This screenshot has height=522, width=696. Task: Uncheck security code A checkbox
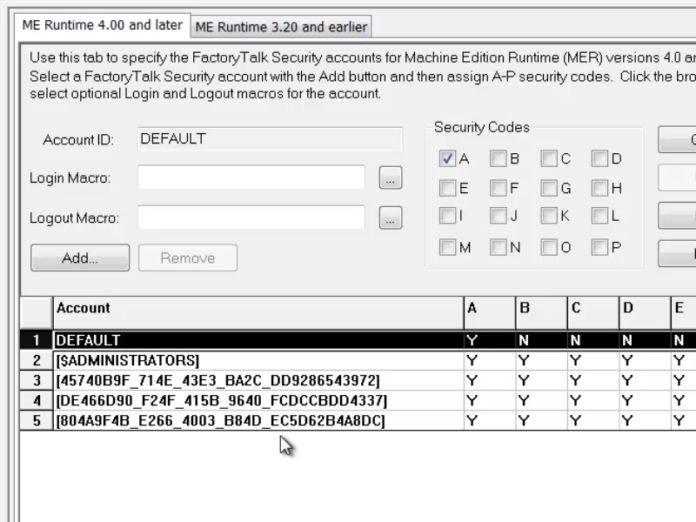[x=448, y=158]
